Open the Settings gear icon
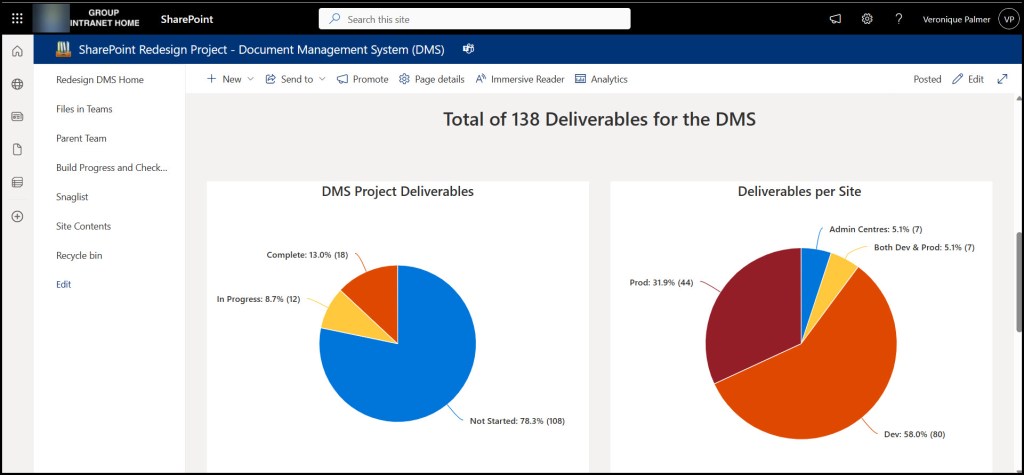The height and width of the screenshot is (475, 1024). [x=867, y=19]
